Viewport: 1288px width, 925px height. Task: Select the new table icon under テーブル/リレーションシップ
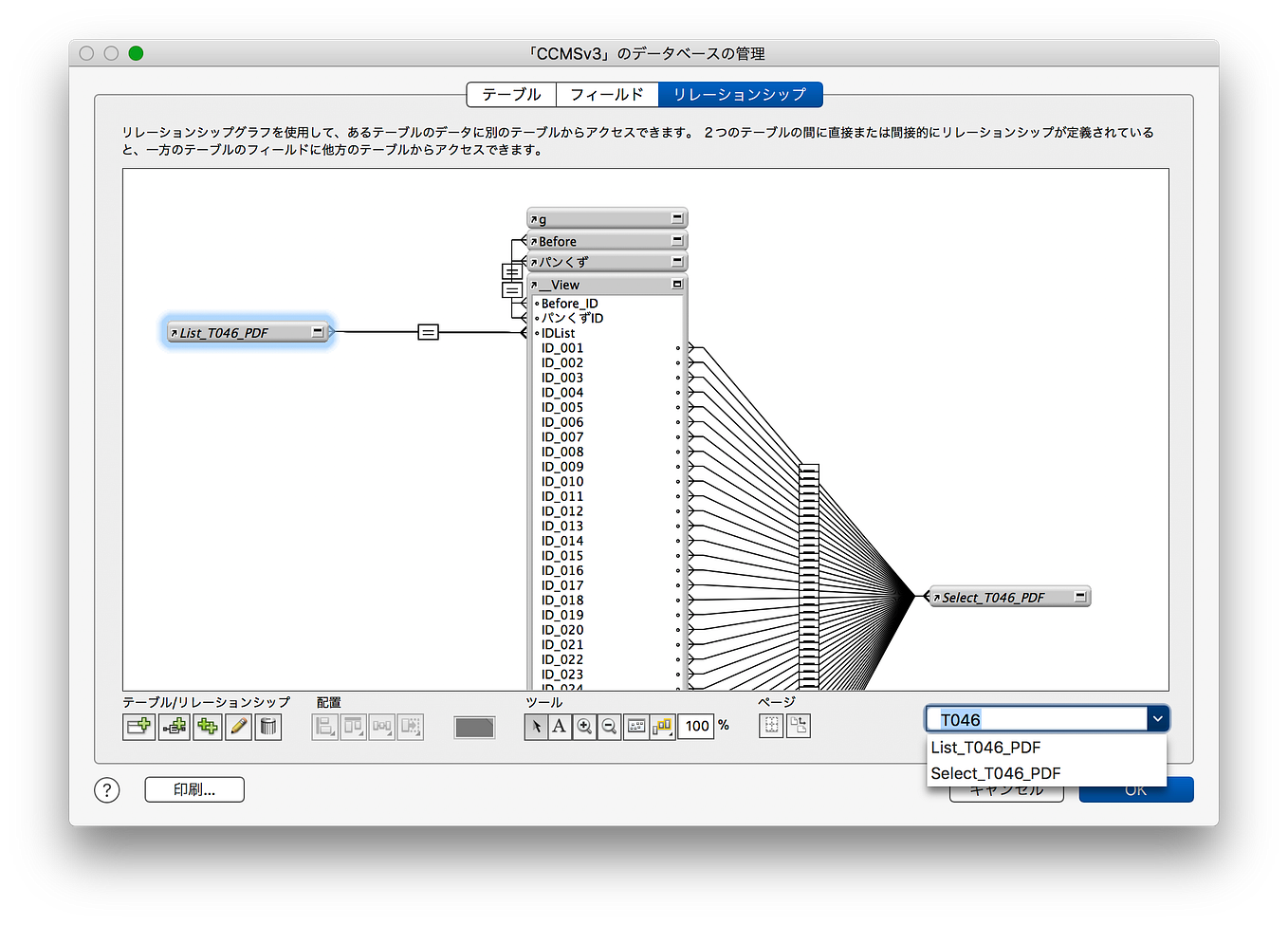(138, 726)
